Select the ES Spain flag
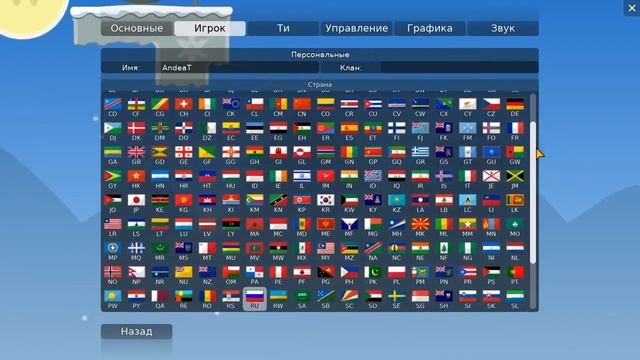The image size is (640, 360). [x=349, y=128]
